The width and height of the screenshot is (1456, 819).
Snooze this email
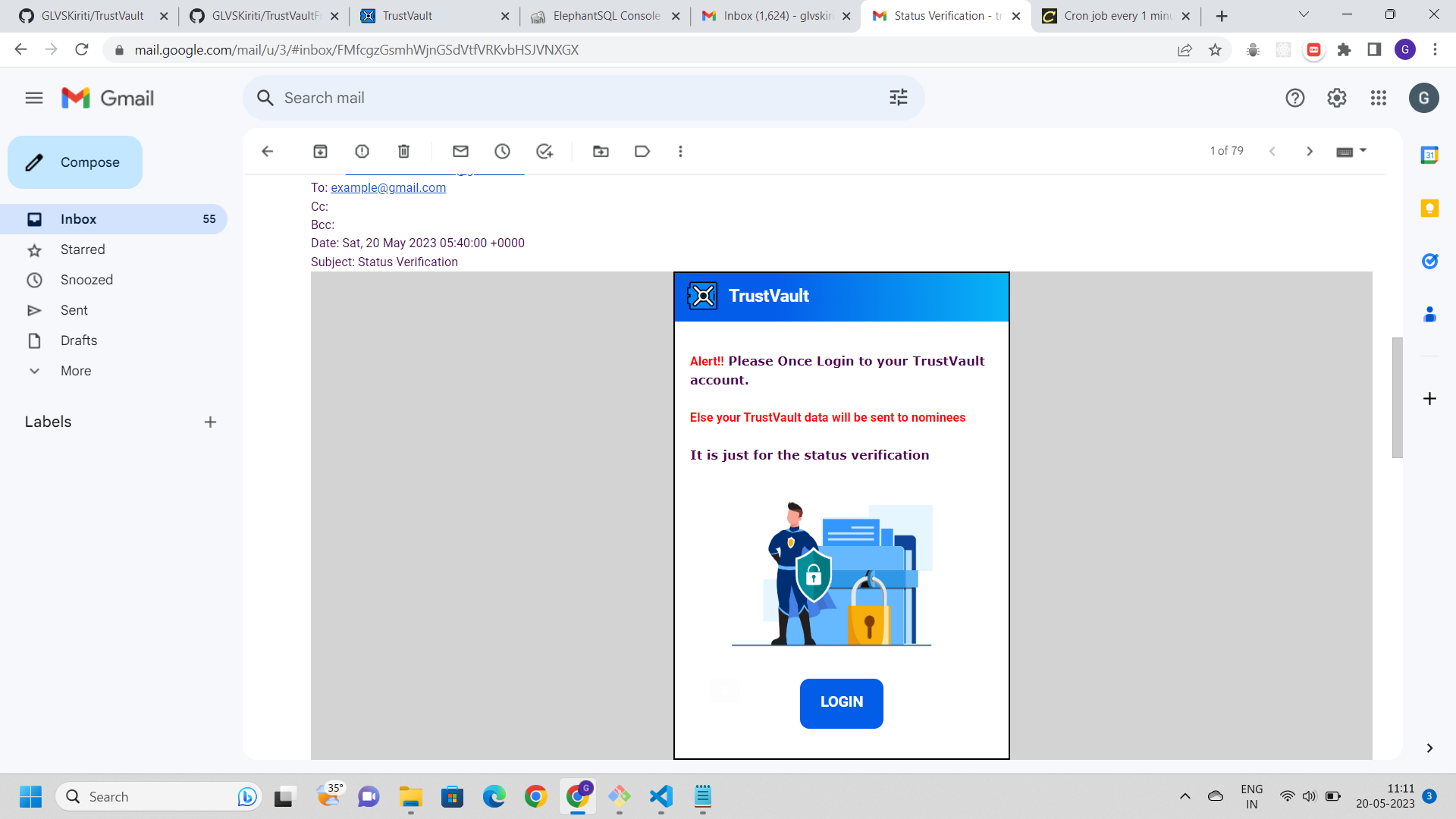coord(502,152)
